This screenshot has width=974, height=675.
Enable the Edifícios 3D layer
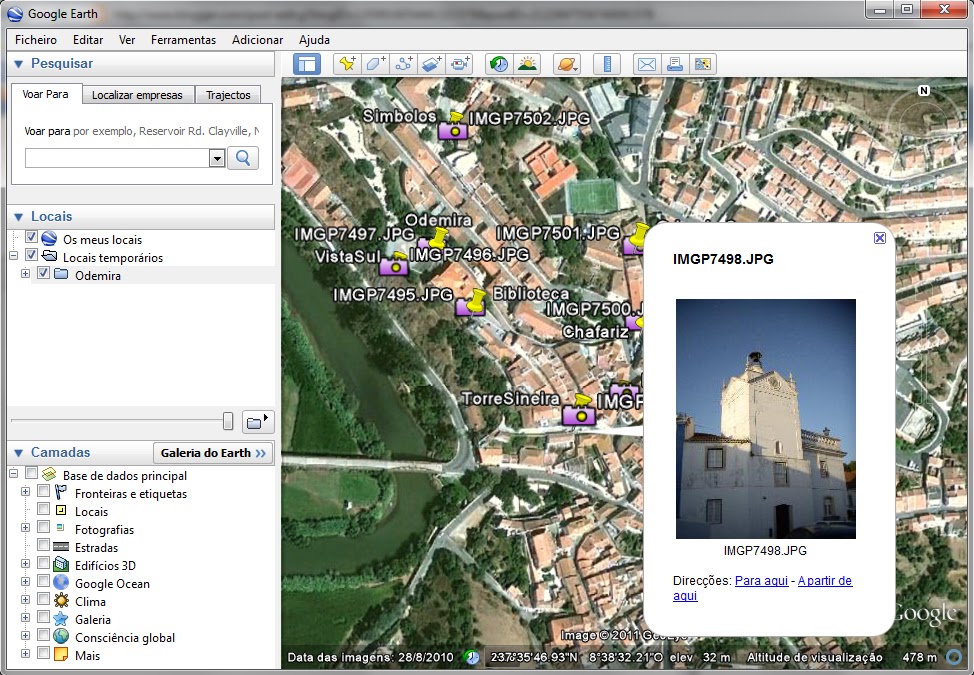pyautogui.click(x=43, y=565)
